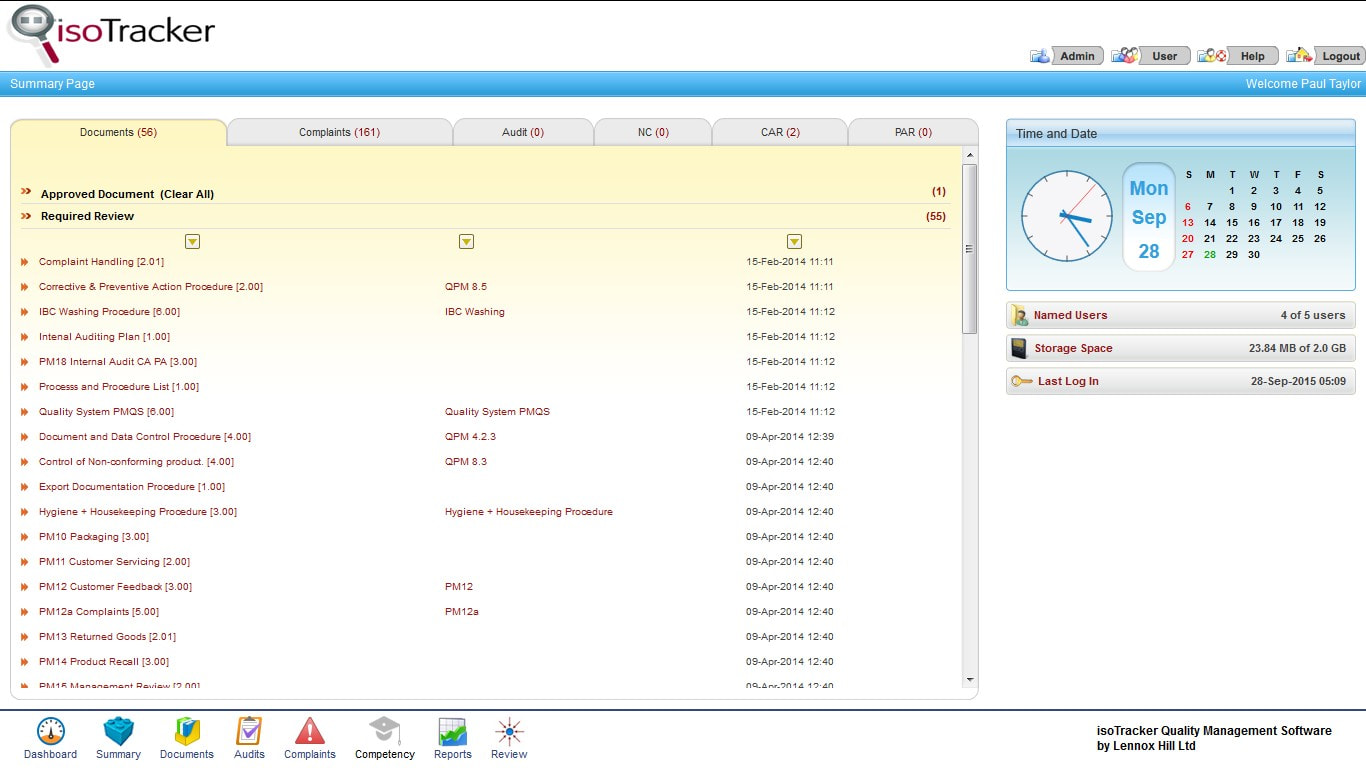The width and height of the screenshot is (1366, 768).
Task: Select the Competency graduation cap icon
Action: [384, 731]
